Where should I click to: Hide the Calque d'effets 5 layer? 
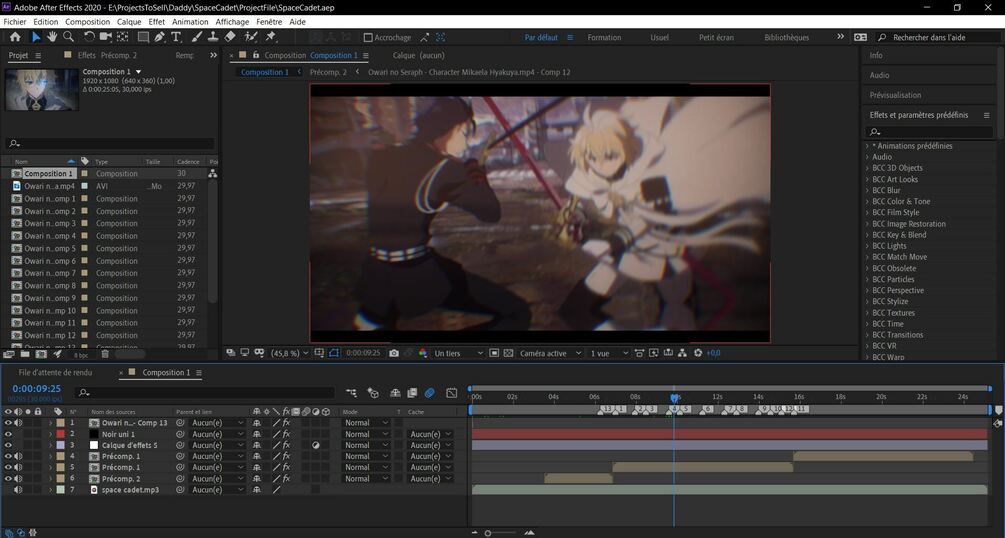pos(8,445)
